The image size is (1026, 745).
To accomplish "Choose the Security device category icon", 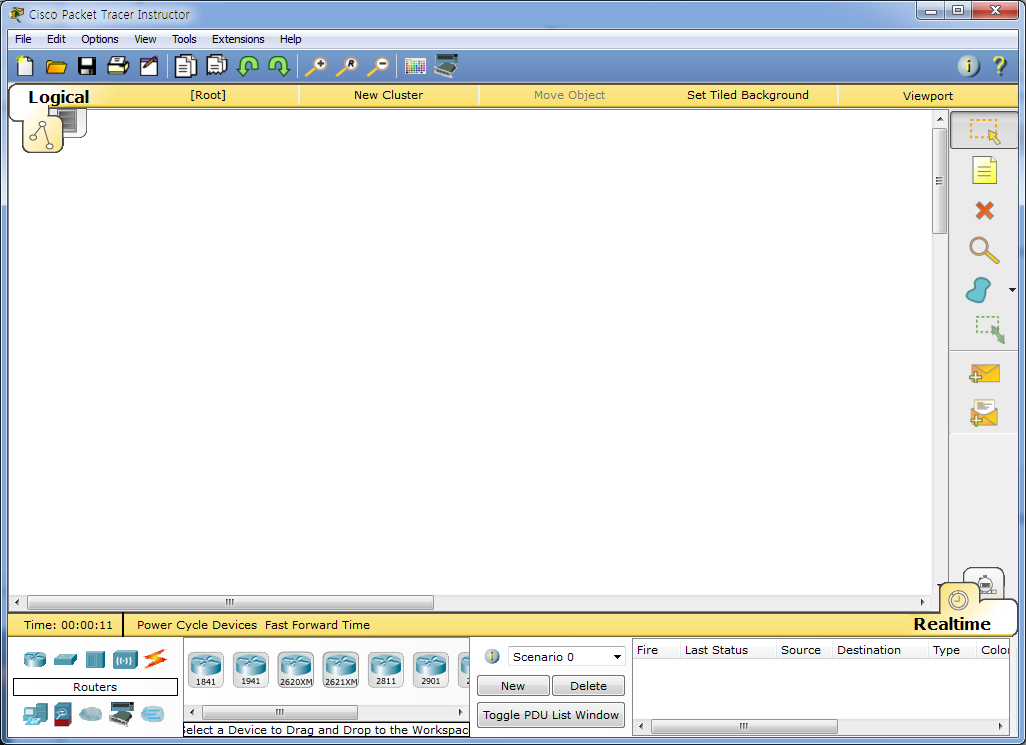I will click(x=63, y=714).
